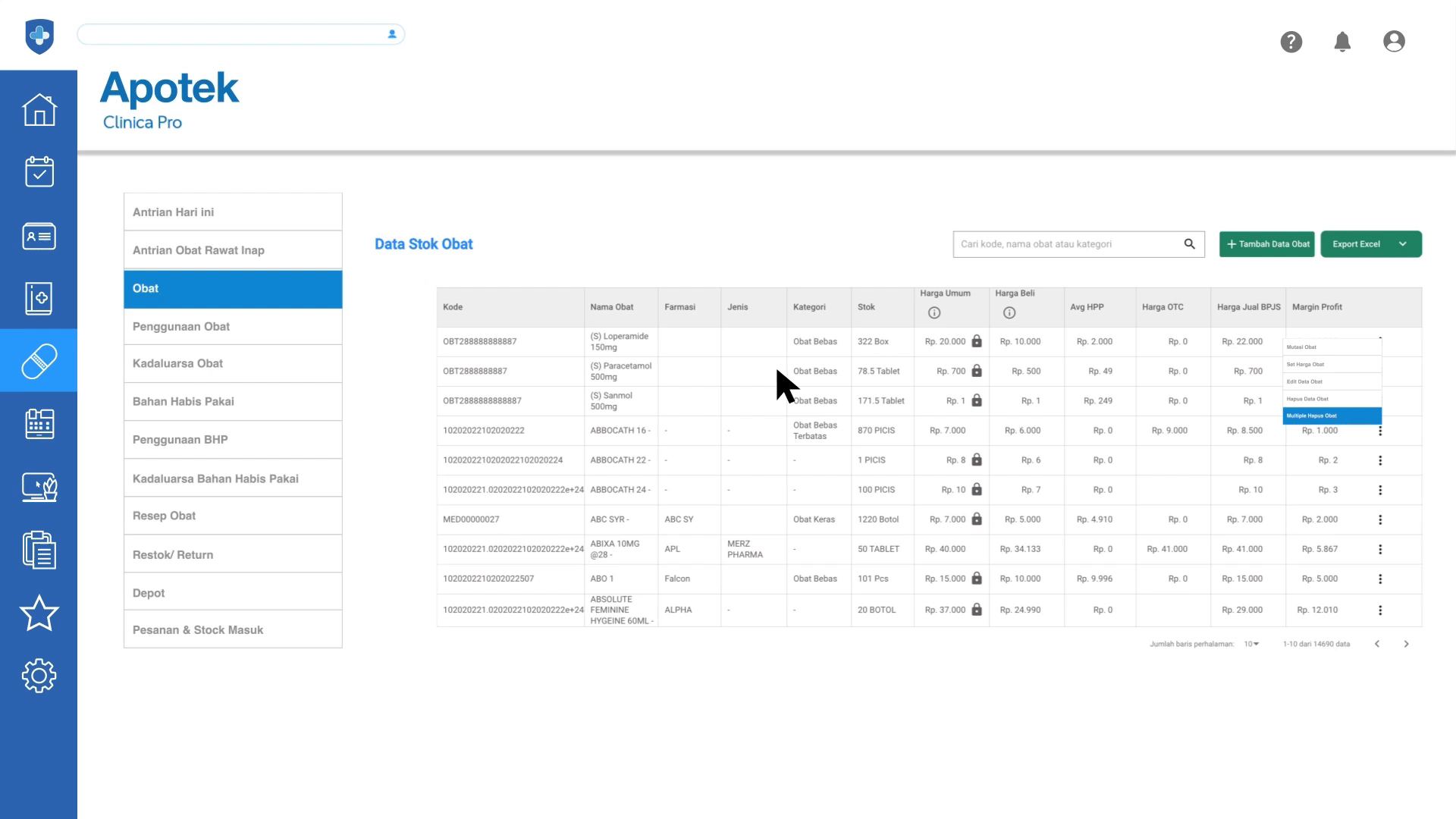Open settings gear in sidebar
The image size is (1456, 819).
[39, 675]
